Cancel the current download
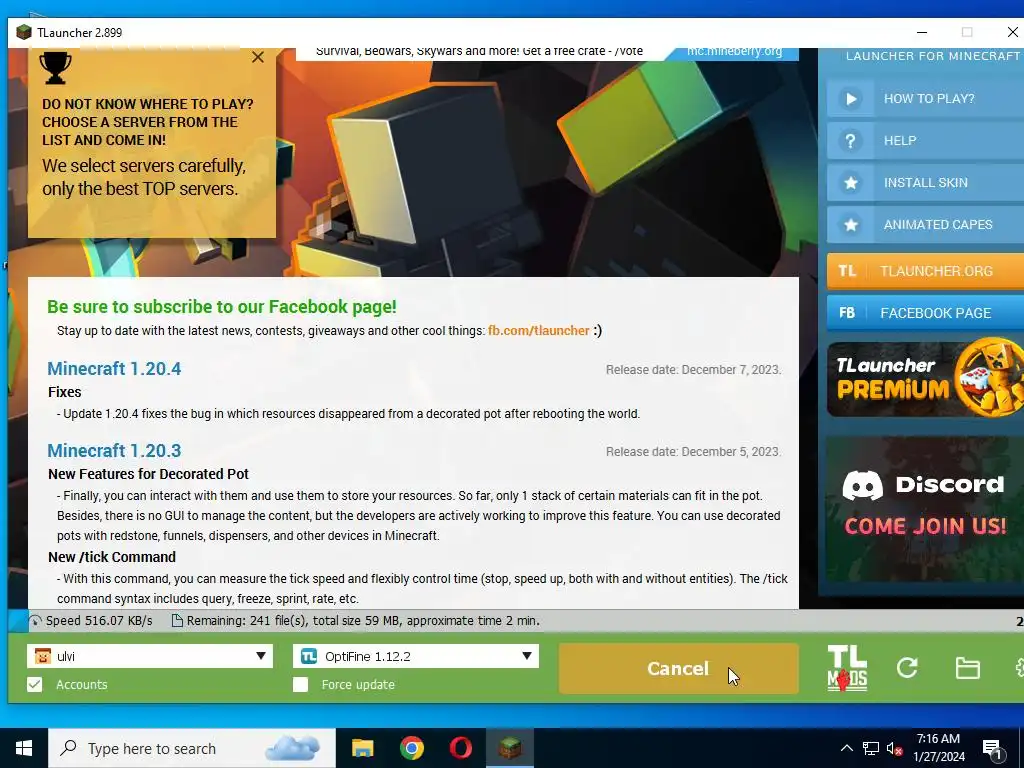The height and width of the screenshot is (768, 1024). pos(678,668)
